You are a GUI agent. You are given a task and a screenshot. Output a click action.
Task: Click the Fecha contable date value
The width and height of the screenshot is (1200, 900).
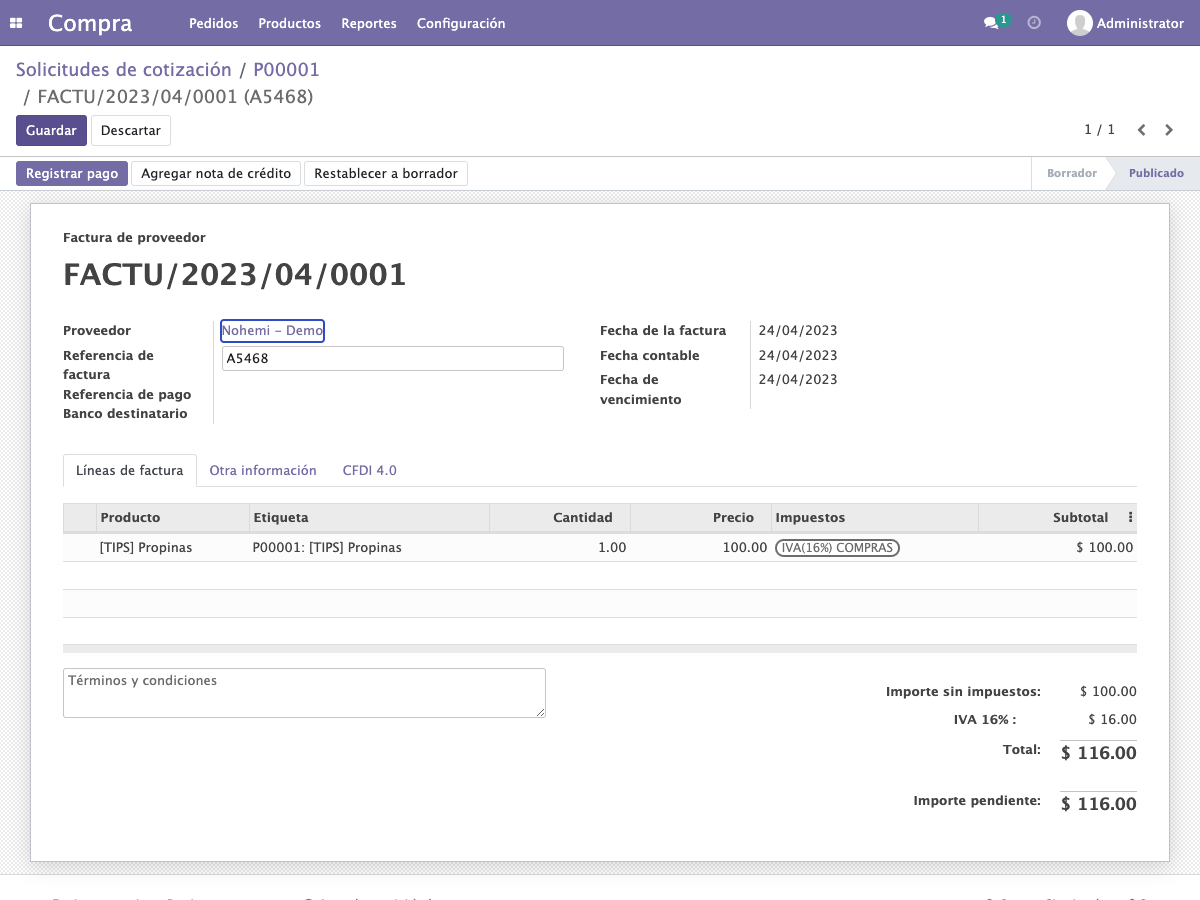point(798,356)
